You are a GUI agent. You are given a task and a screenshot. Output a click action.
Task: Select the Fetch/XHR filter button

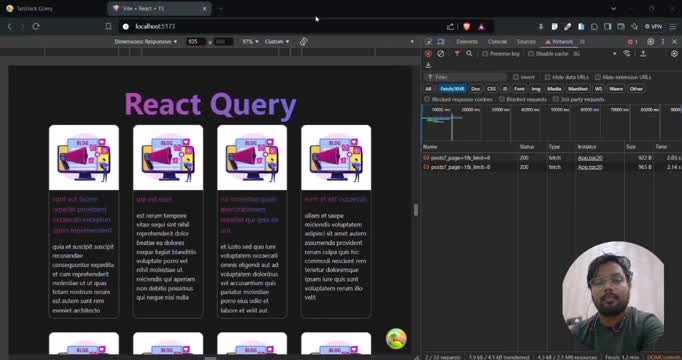pos(452,89)
